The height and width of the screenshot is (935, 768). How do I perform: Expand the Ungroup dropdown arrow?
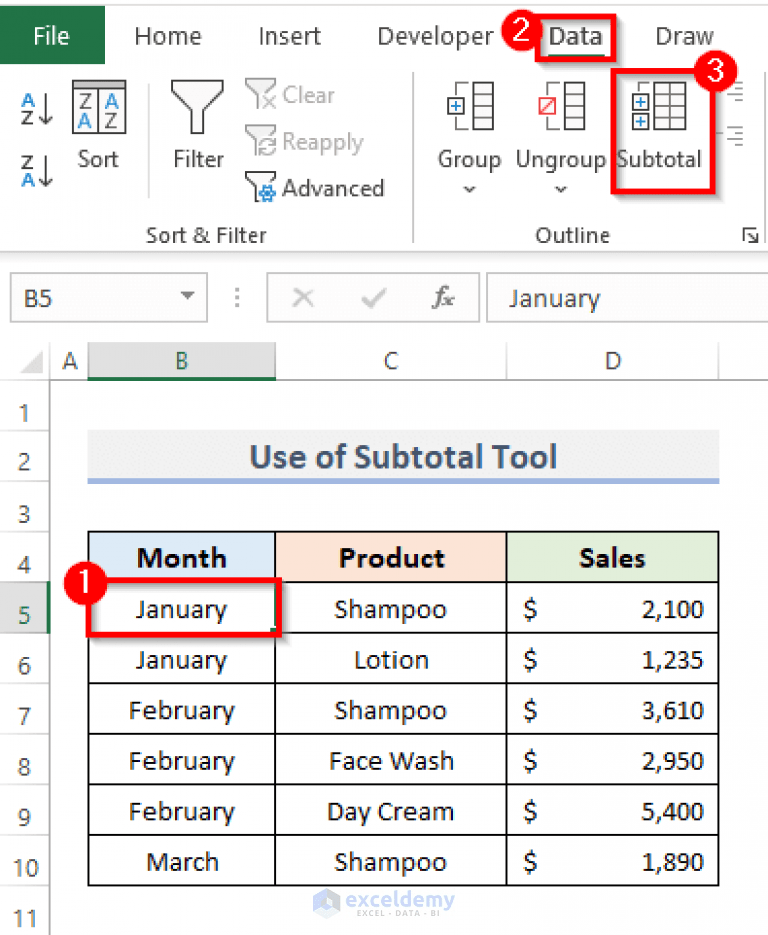coord(560,188)
